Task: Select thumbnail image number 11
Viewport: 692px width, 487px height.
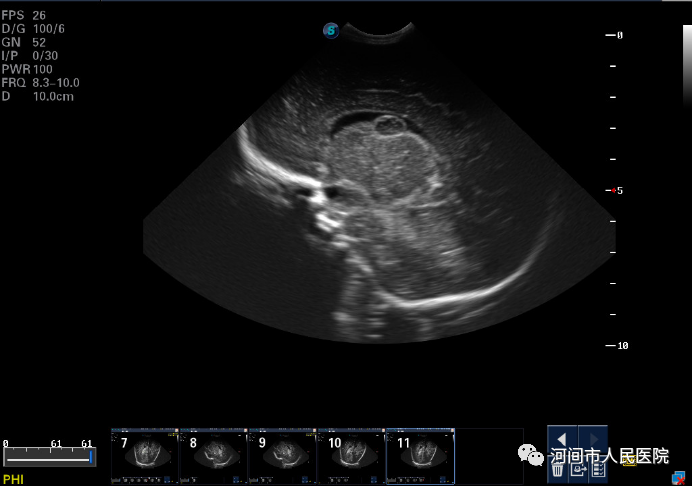Action: [x=420, y=455]
